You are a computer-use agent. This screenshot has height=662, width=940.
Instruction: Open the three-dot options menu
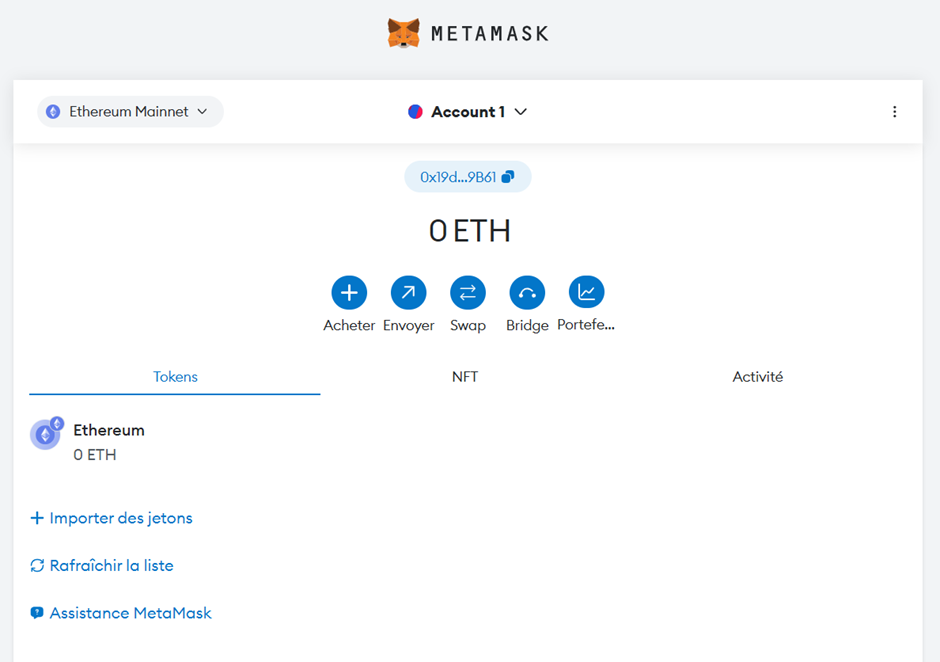(x=894, y=112)
